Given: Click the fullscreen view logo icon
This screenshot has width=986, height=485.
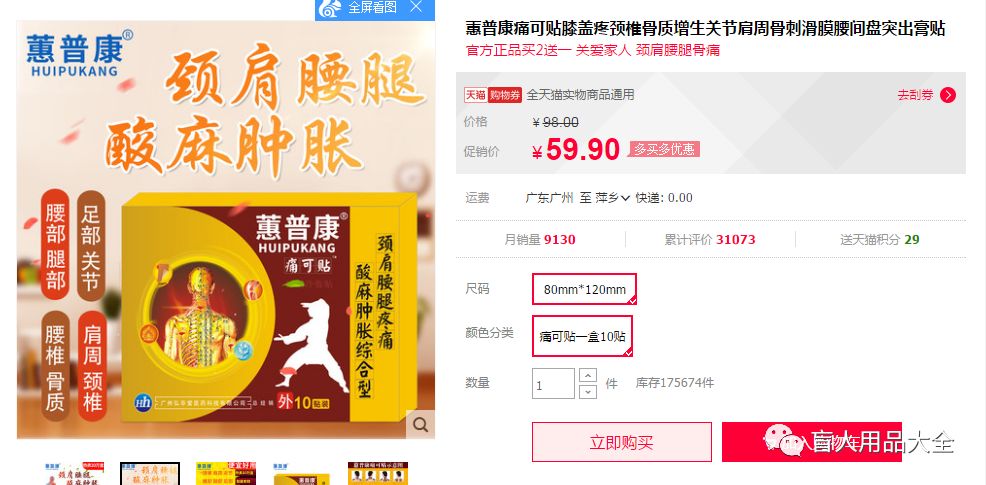Looking at the screenshot, I should click(x=330, y=8).
